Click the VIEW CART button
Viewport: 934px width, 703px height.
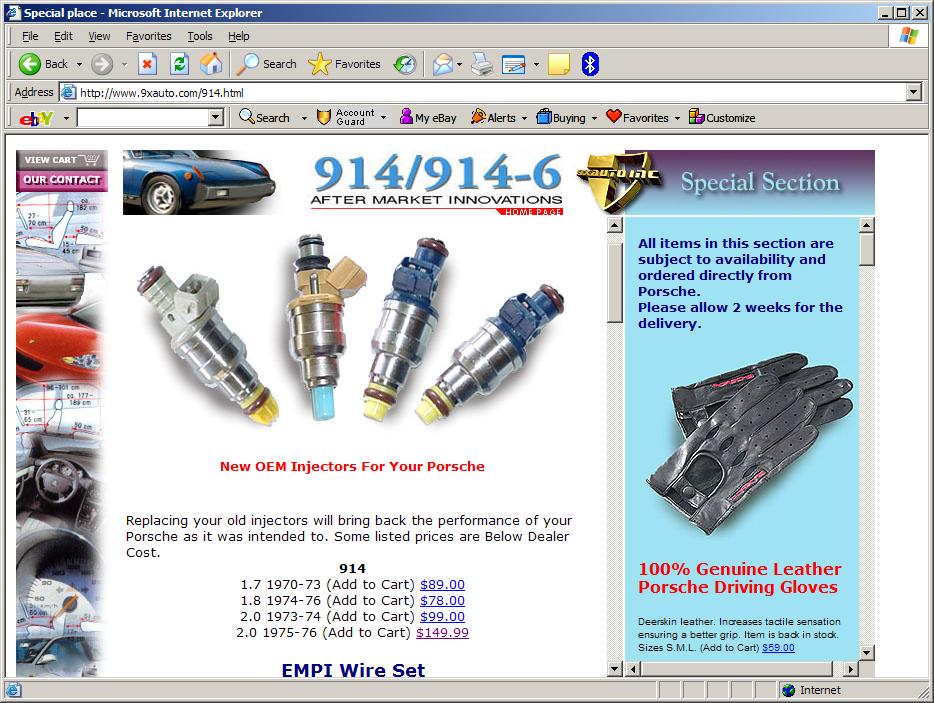point(60,160)
